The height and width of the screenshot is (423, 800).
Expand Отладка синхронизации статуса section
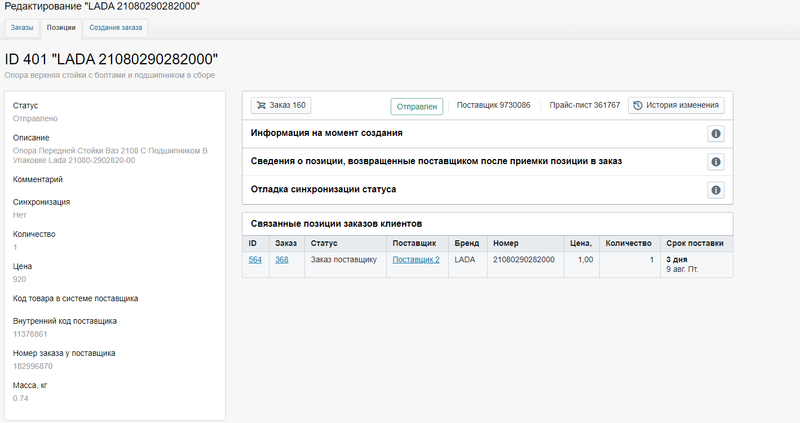(323, 189)
